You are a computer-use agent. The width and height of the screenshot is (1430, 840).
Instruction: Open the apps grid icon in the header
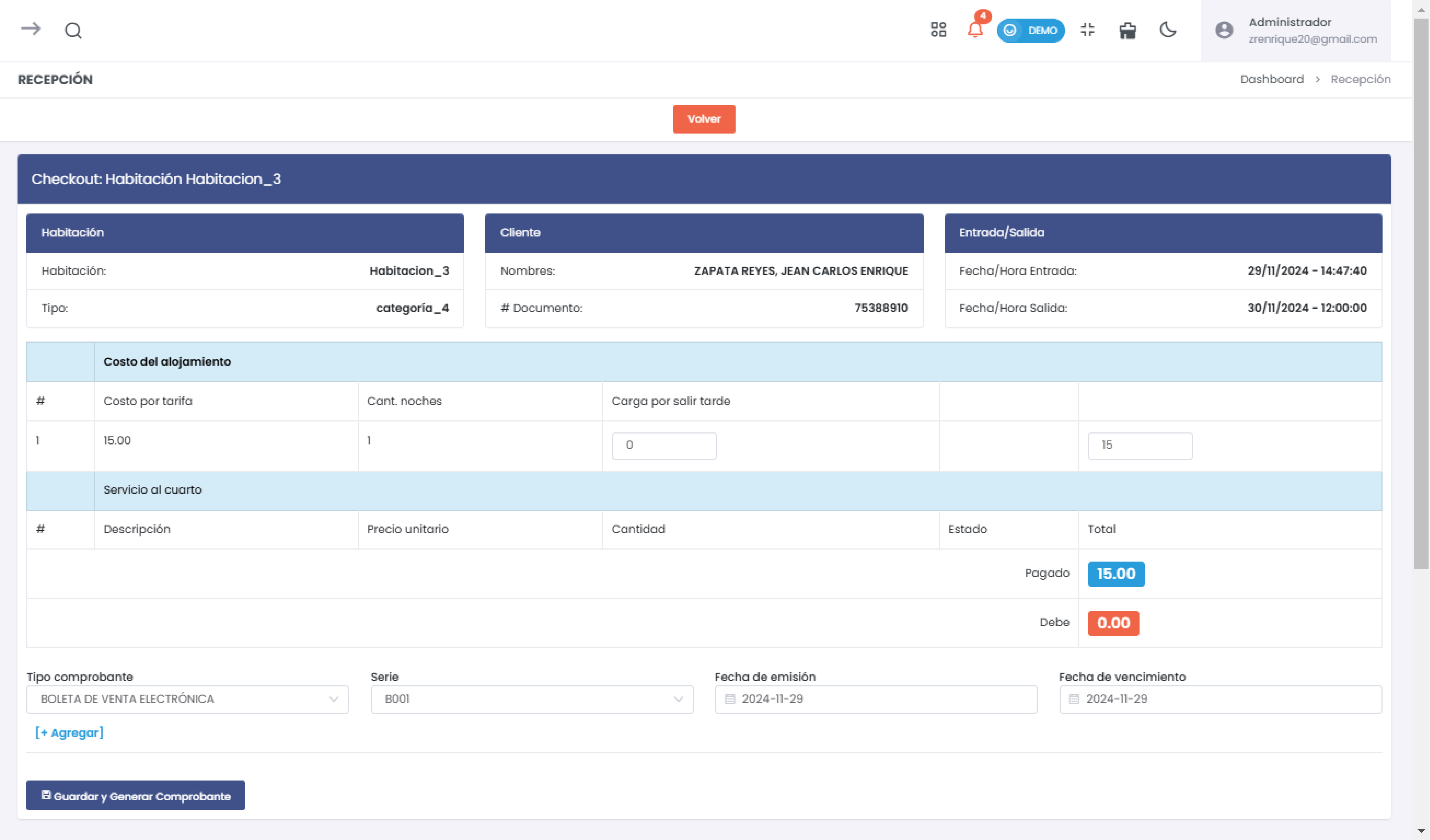pyautogui.click(x=938, y=30)
